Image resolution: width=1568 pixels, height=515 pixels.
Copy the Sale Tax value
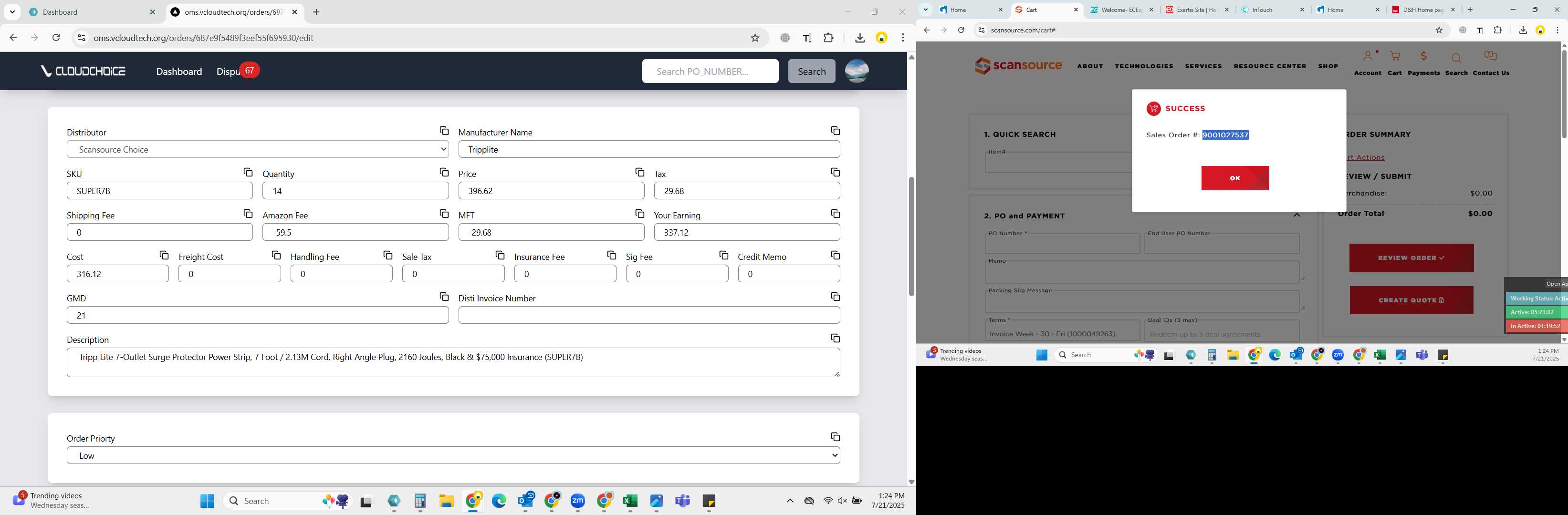(500, 255)
